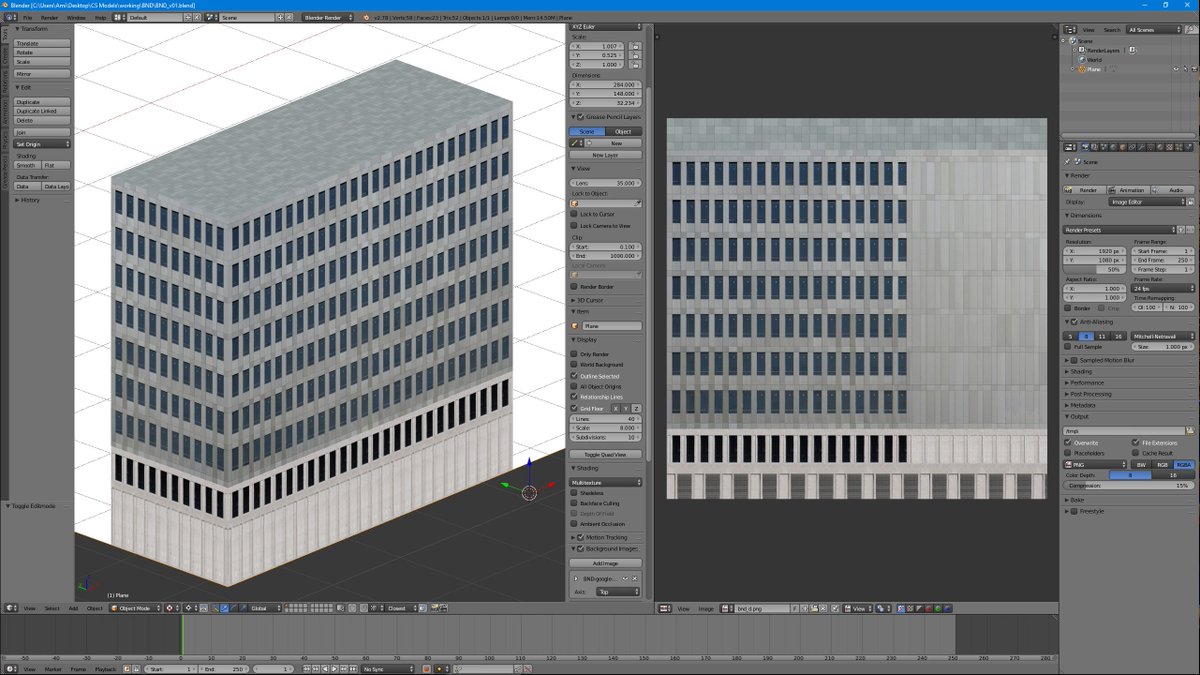Open the Help menu

coord(101,17)
